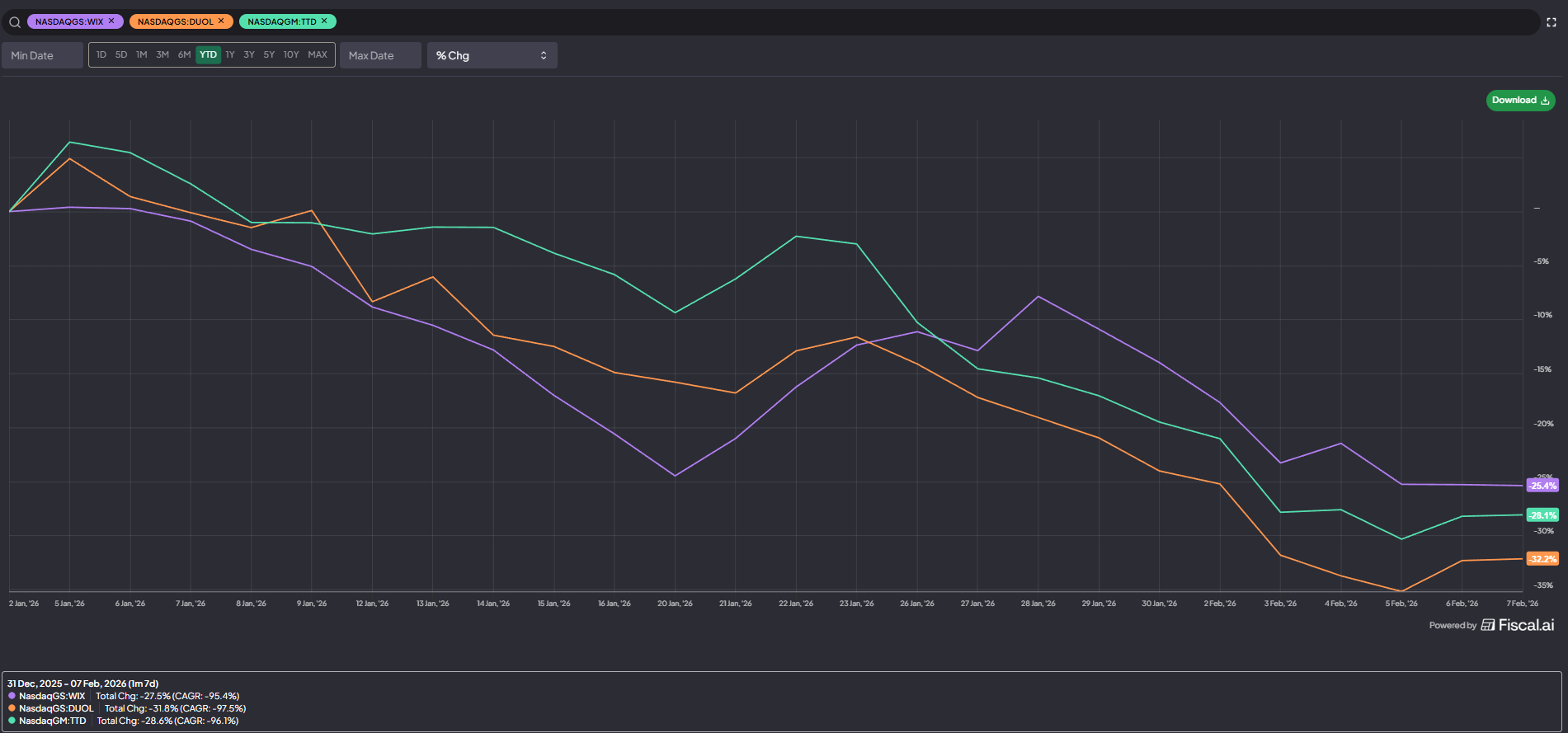1568x733 pixels.
Task: Click the Max Date field
Action: pos(380,55)
